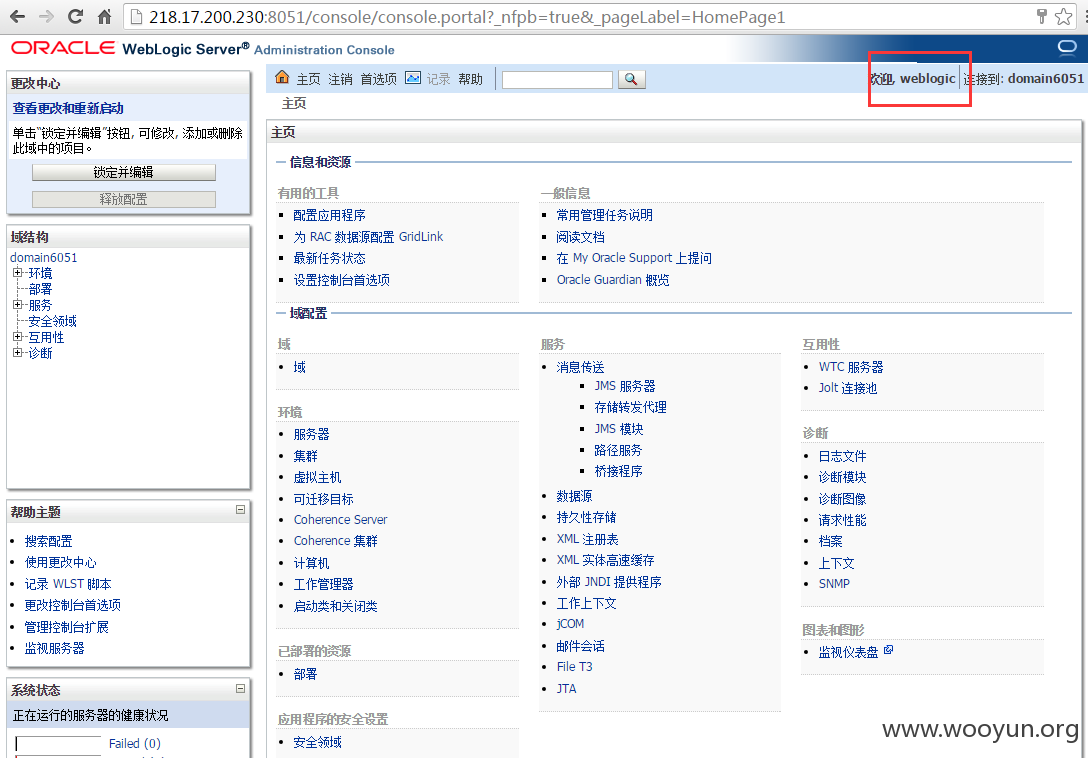Open 数据源 link

(x=575, y=496)
